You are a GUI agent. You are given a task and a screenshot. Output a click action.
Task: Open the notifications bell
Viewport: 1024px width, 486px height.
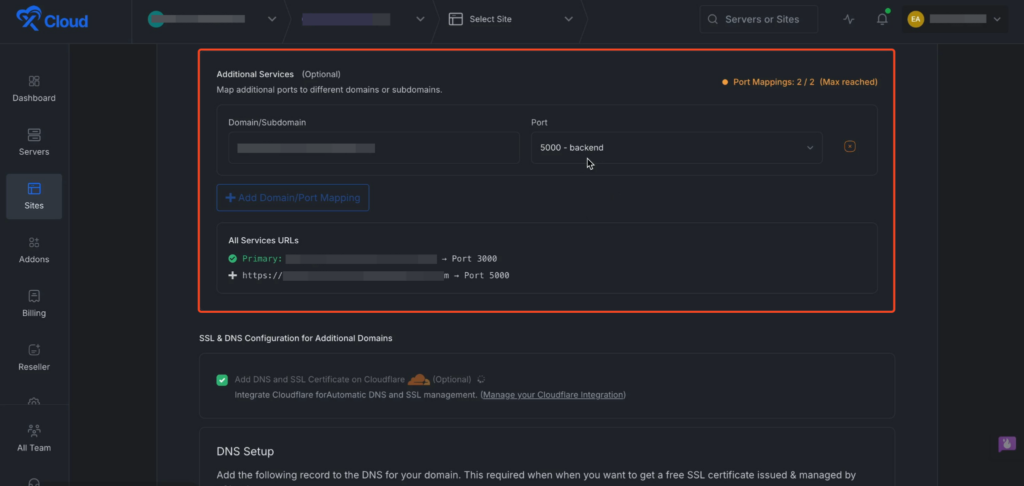pyautogui.click(x=882, y=19)
